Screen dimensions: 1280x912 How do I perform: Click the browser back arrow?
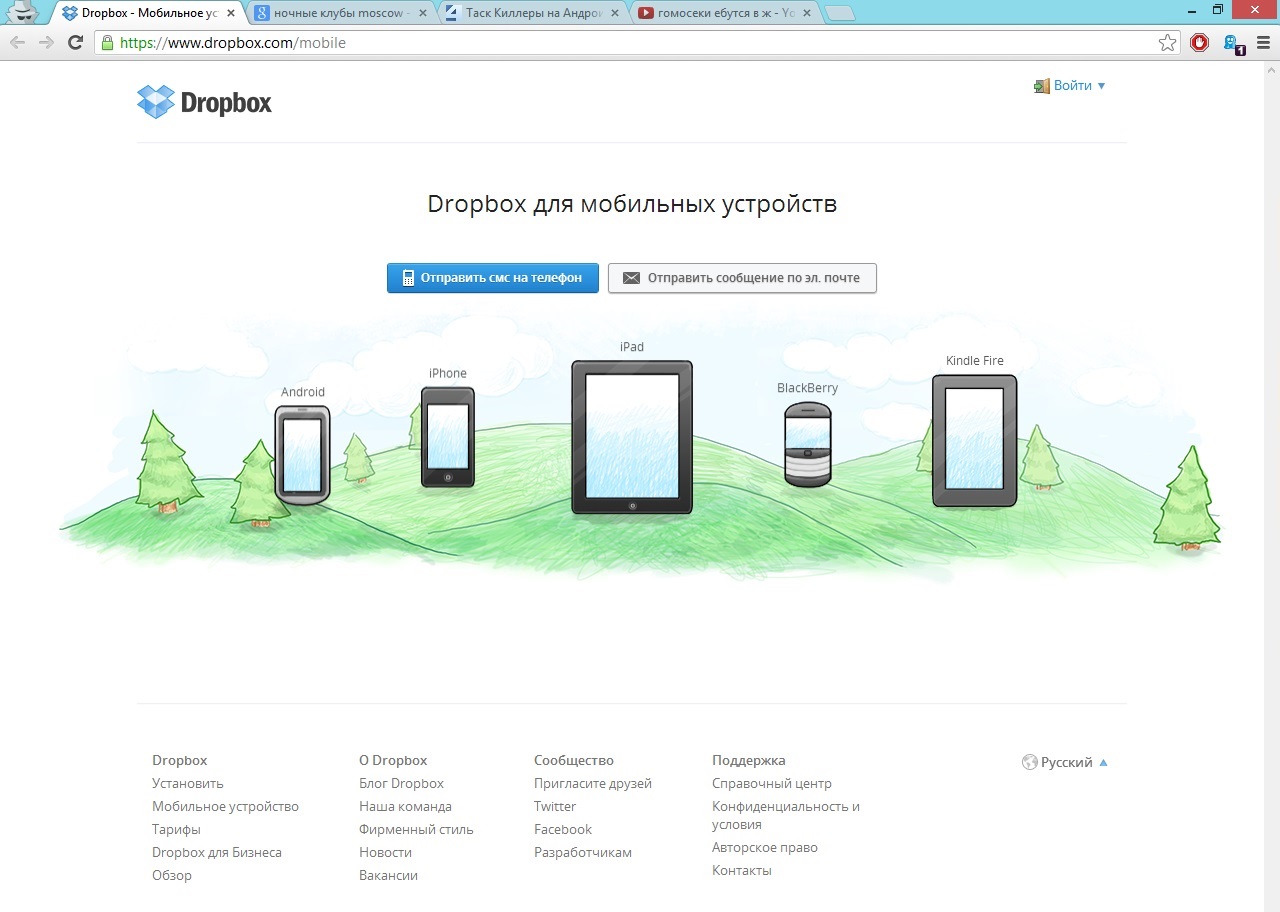coord(17,43)
